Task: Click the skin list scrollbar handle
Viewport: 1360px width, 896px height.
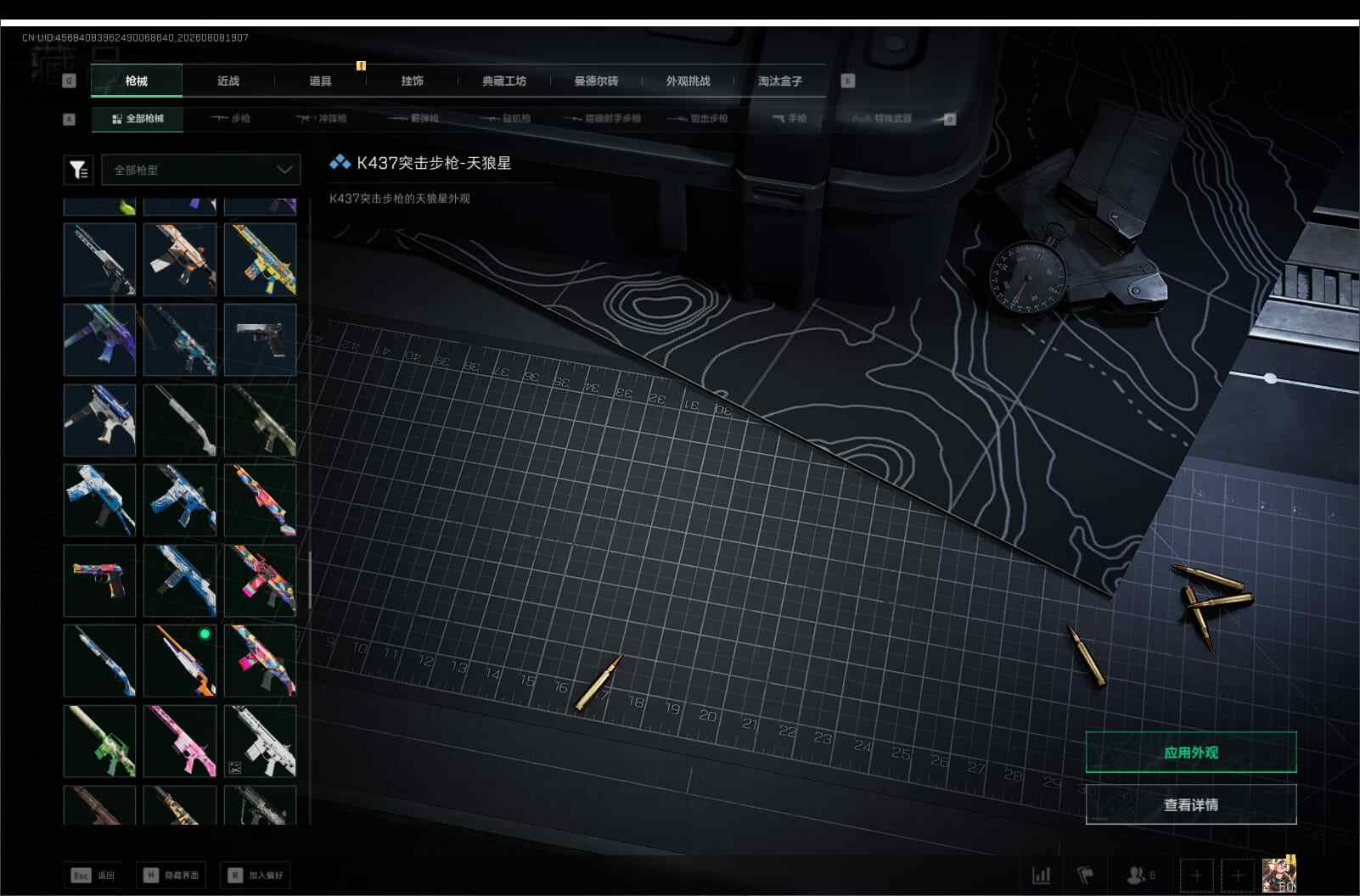Action: [309, 580]
